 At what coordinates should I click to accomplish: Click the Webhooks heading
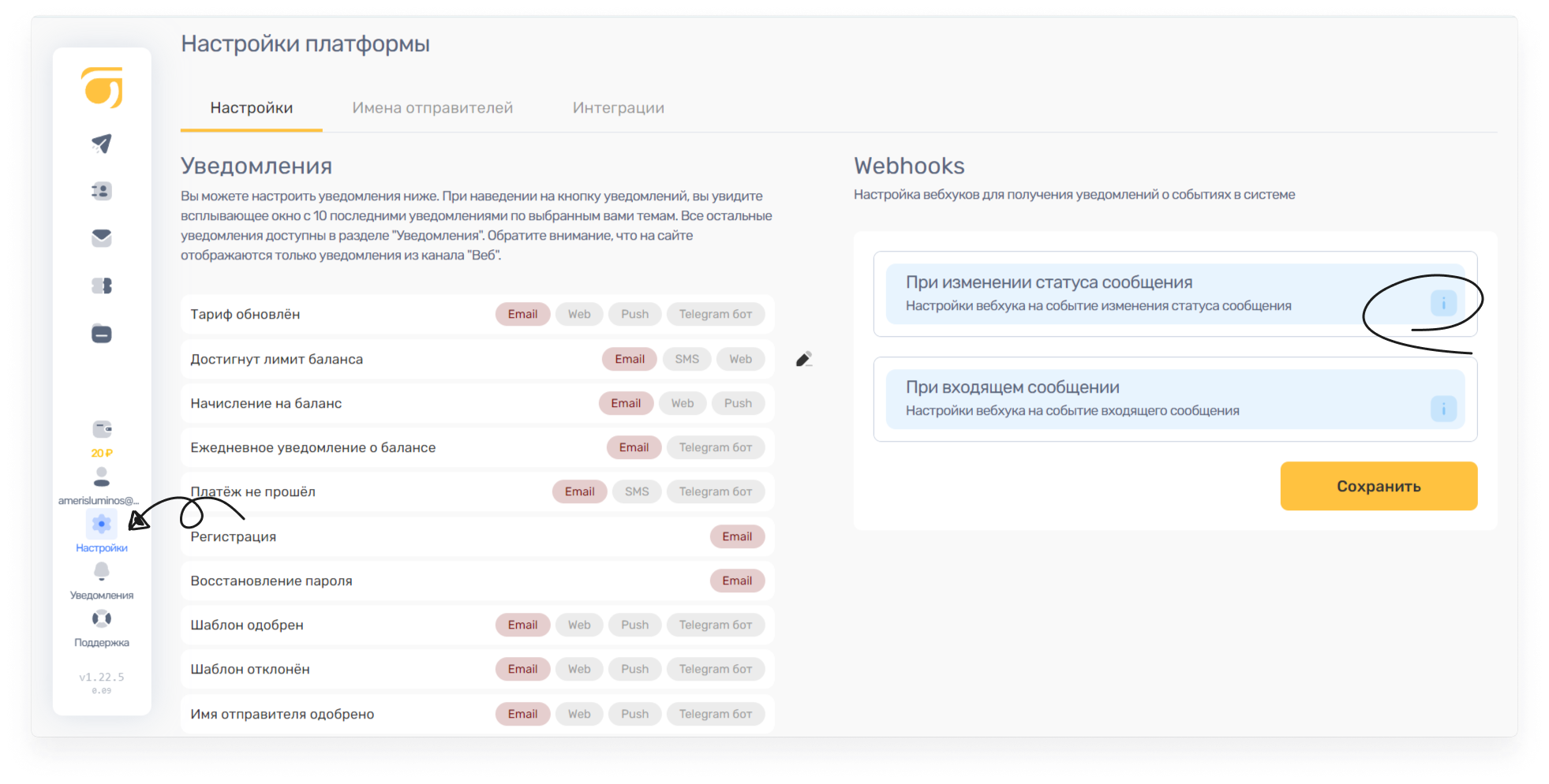tap(909, 166)
